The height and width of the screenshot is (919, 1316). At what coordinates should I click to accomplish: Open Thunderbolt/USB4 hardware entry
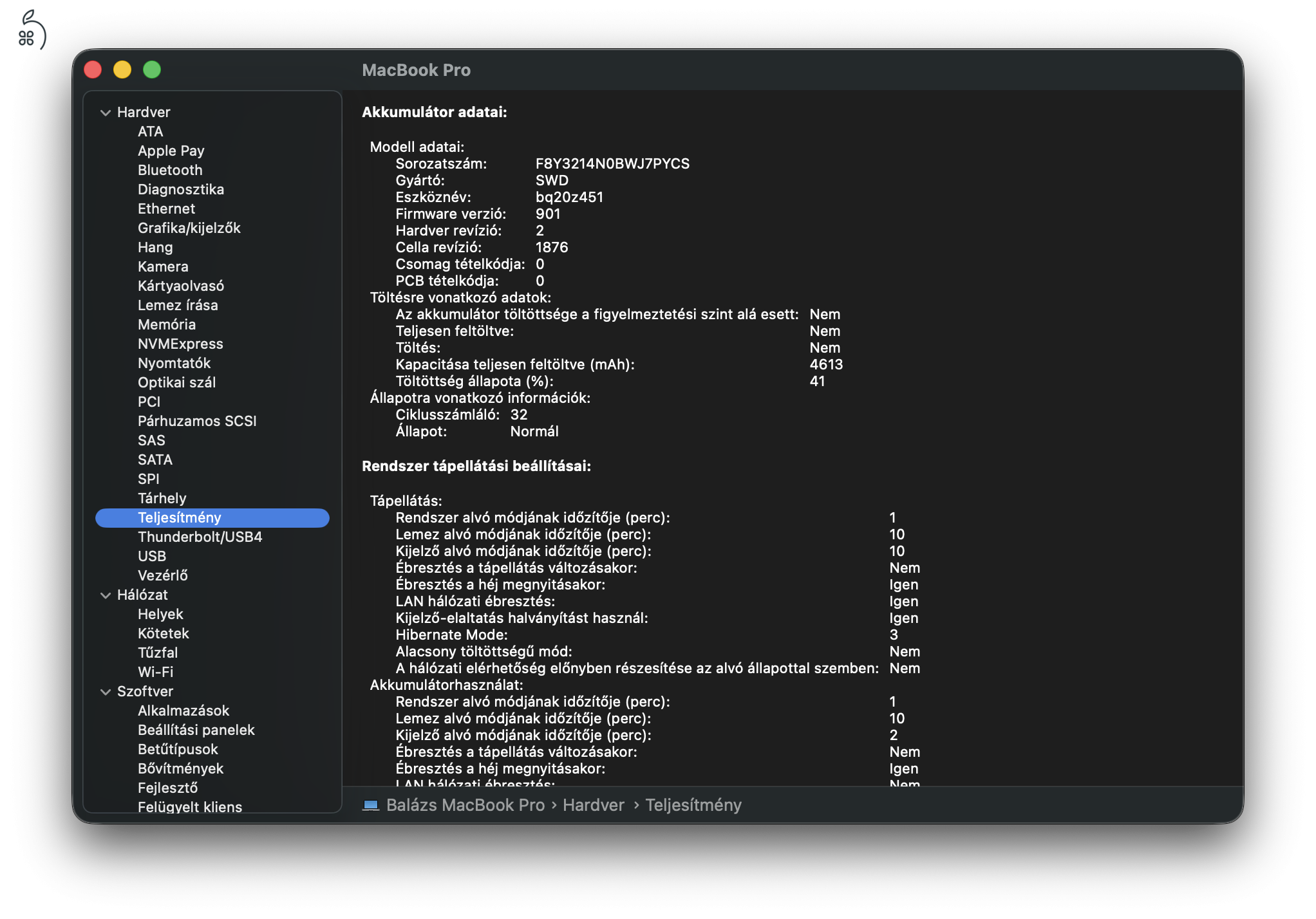[200, 537]
